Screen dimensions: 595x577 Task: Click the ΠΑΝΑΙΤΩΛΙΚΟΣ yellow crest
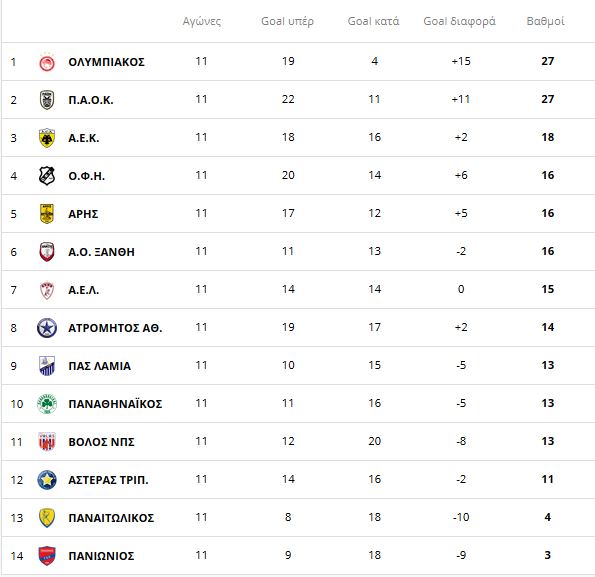pyautogui.click(x=47, y=518)
